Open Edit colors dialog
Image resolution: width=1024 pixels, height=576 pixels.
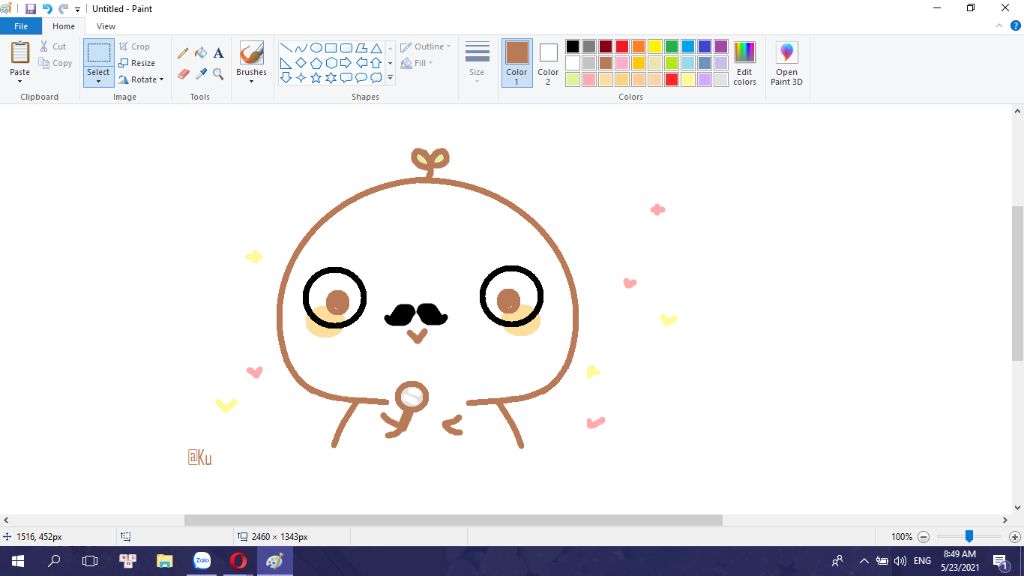[744, 63]
